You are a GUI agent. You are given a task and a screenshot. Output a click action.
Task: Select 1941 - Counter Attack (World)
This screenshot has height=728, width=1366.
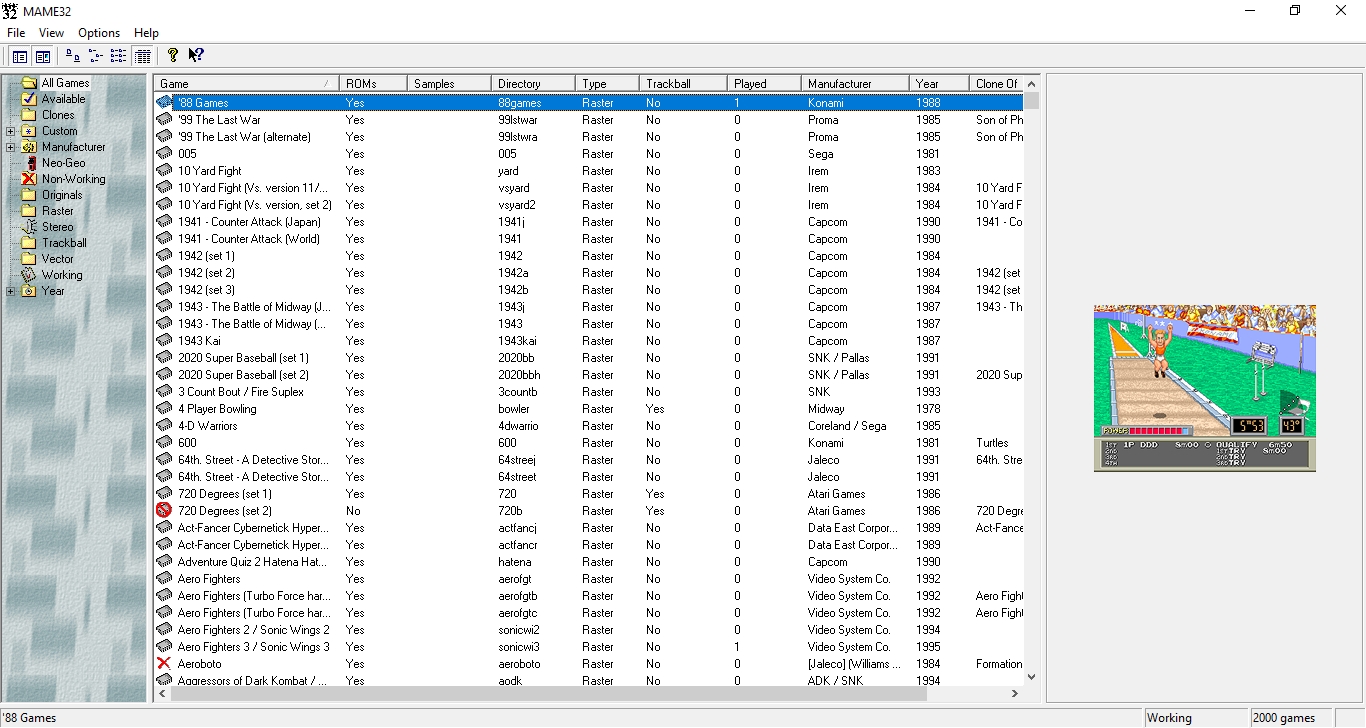[x=589, y=238]
